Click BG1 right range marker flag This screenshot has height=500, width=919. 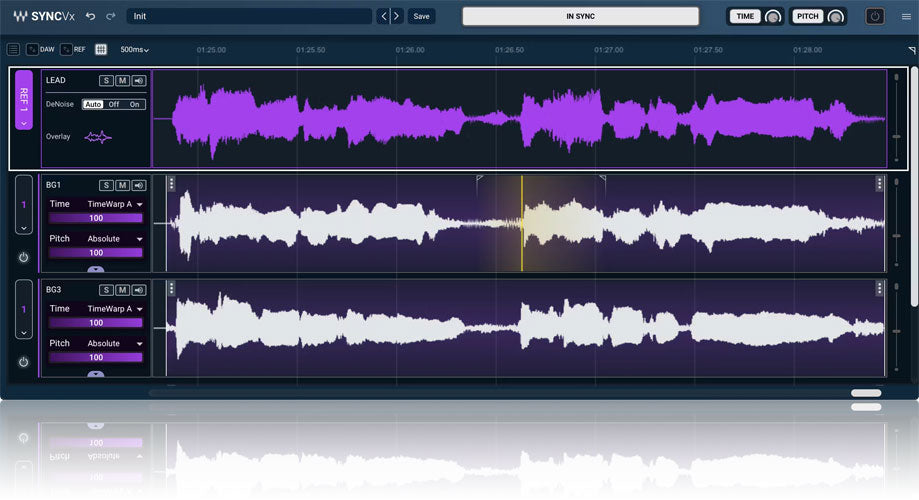pyautogui.click(x=602, y=178)
